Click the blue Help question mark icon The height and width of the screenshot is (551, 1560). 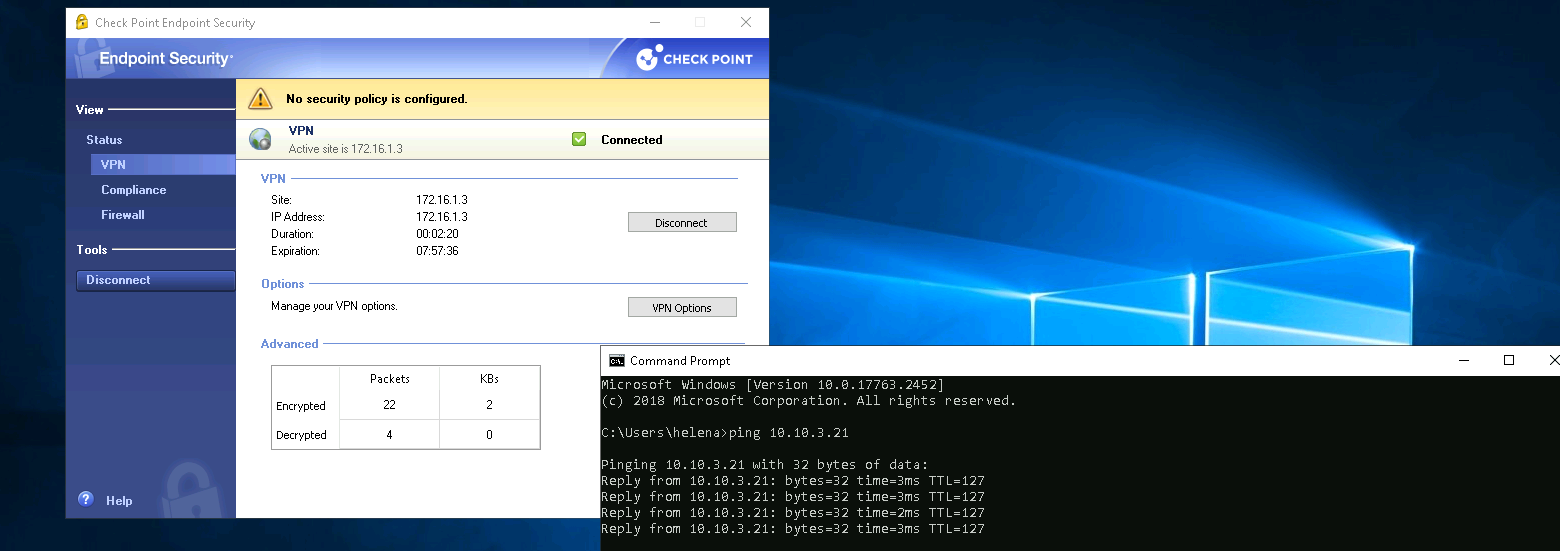[x=86, y=499]
